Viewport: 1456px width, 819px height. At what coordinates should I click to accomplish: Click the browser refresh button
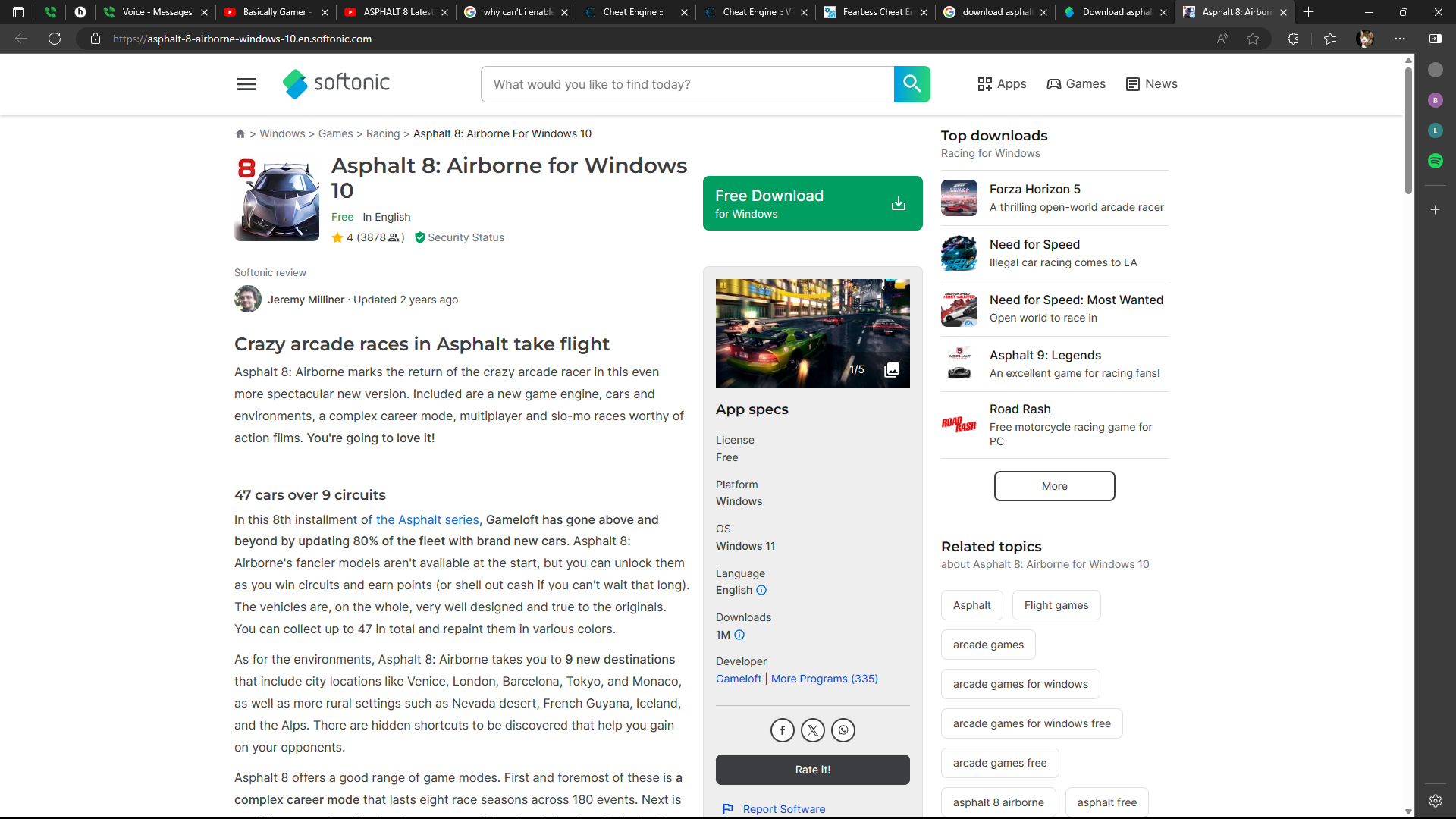click(x=55, y=39)
